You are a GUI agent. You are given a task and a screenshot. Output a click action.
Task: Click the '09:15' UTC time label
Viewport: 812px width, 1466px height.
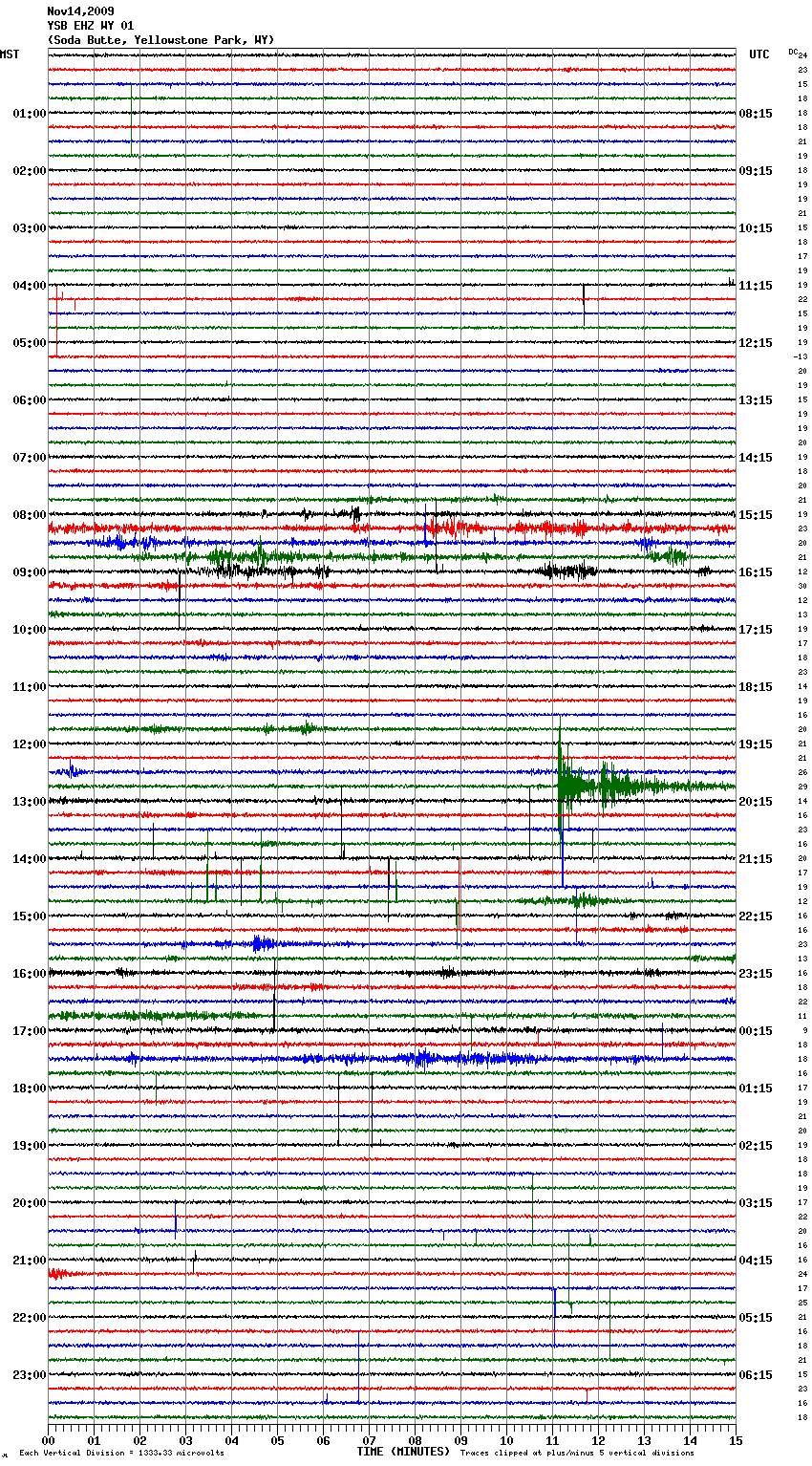pos(756,171)
